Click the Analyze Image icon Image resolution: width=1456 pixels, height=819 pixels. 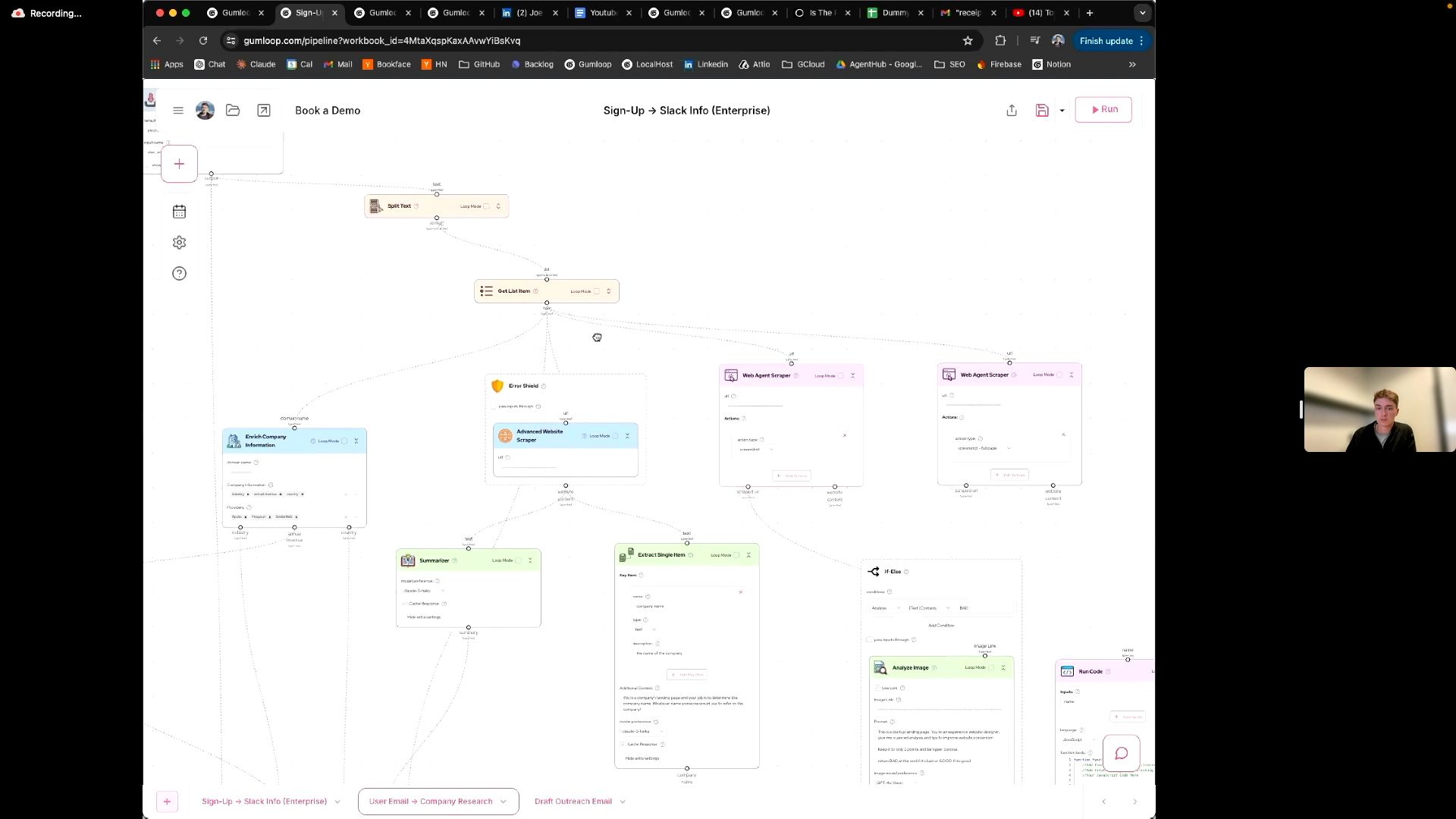tap(880, 668)
